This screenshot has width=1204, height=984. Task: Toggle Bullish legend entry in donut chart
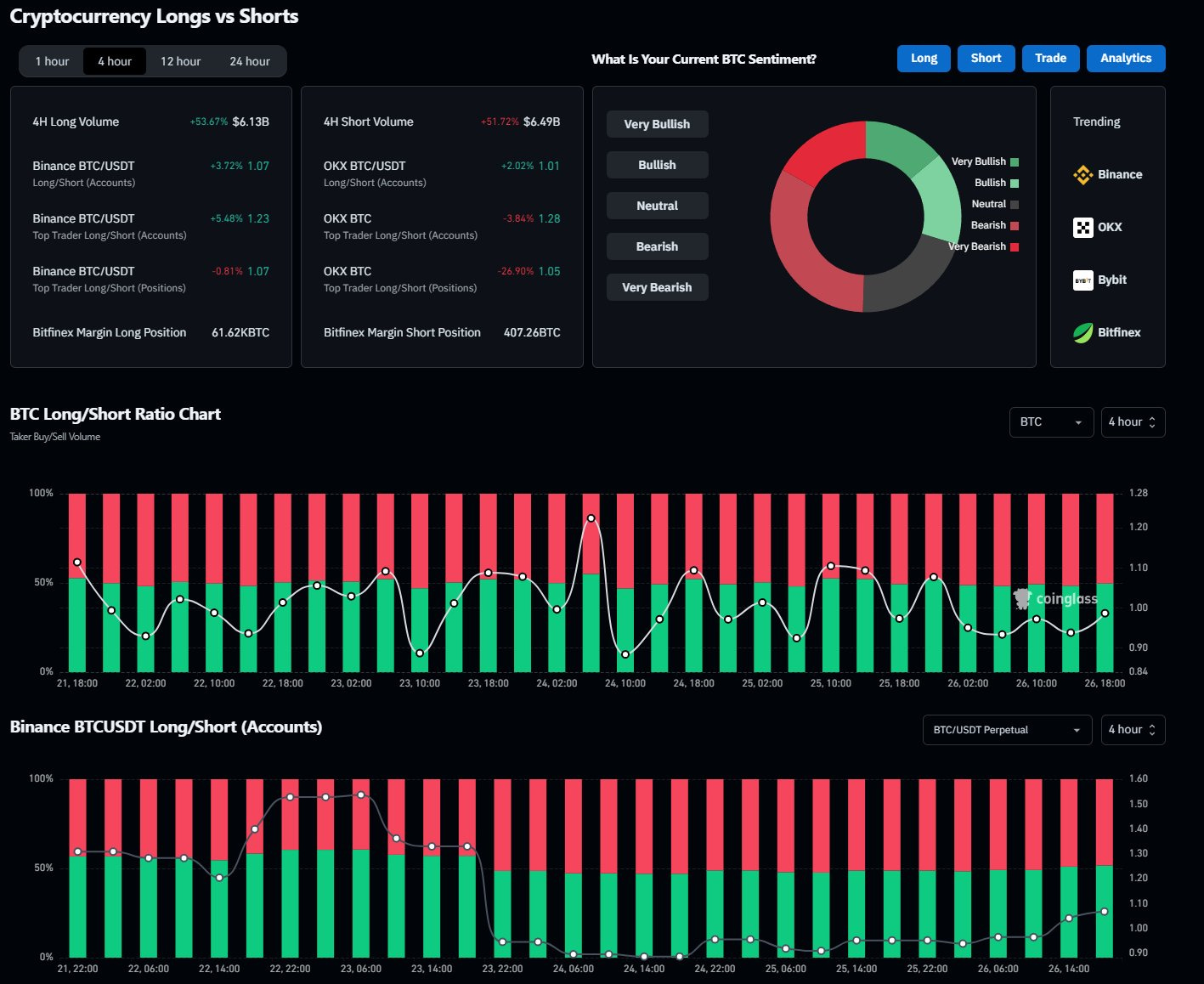(997, 183)
